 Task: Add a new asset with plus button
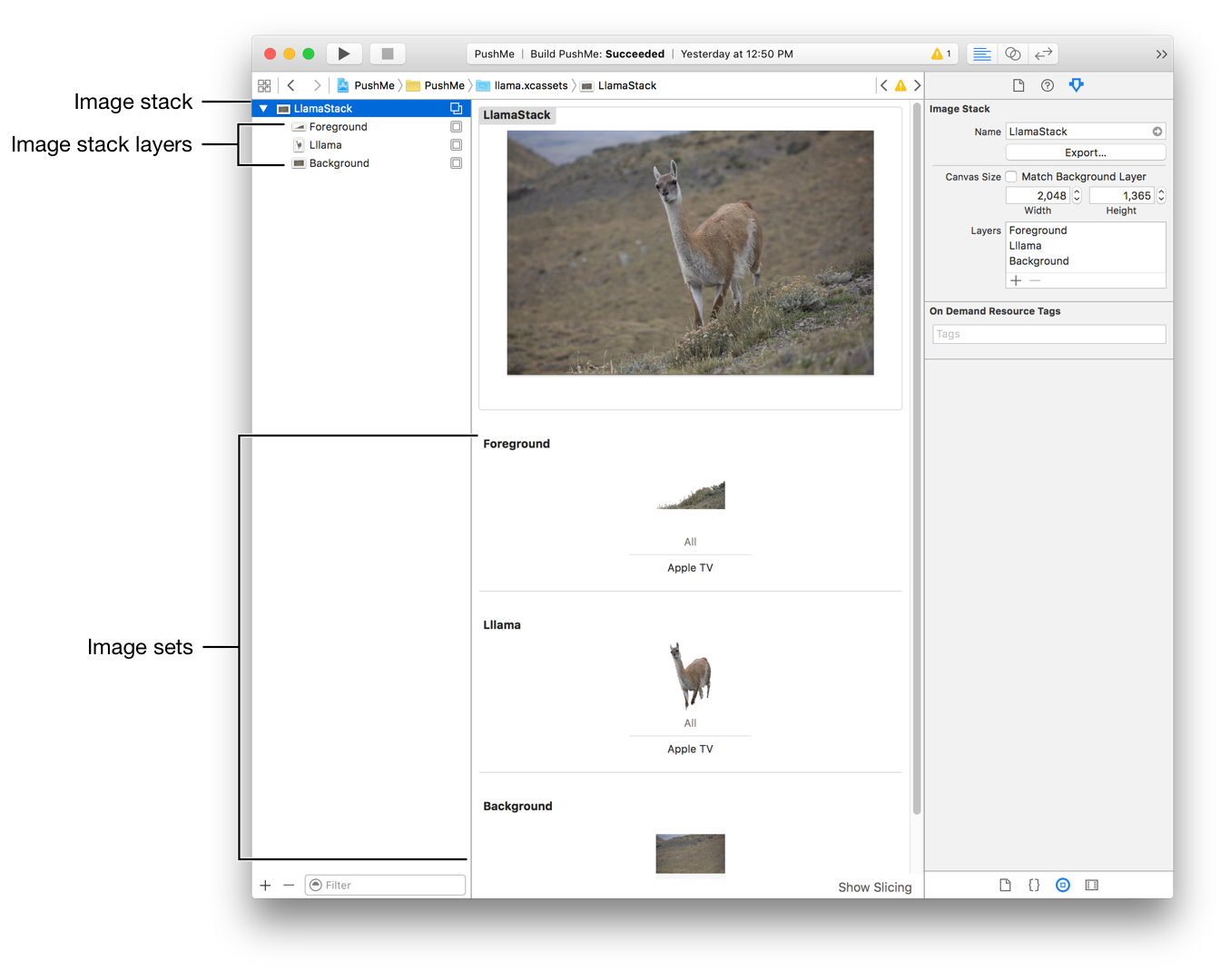[265, 886]
